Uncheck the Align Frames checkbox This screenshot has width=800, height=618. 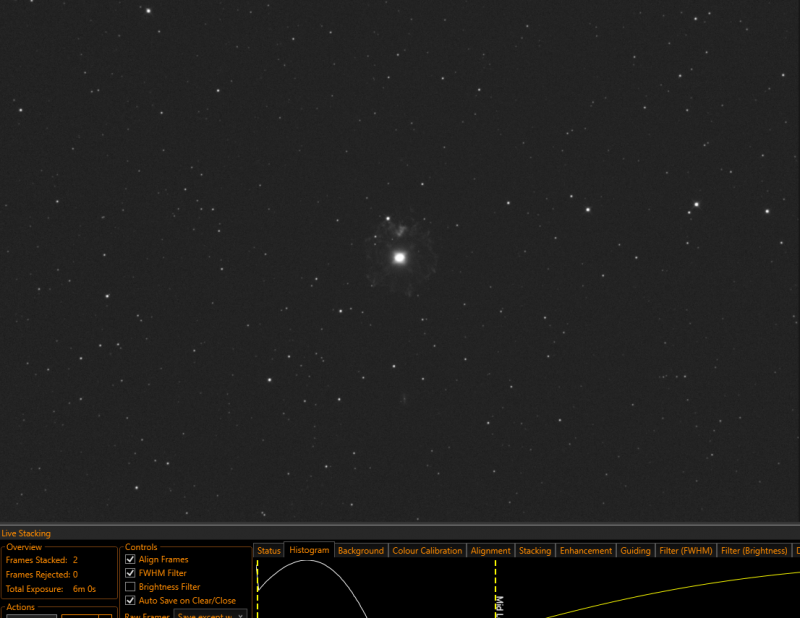tap(130, 559)
